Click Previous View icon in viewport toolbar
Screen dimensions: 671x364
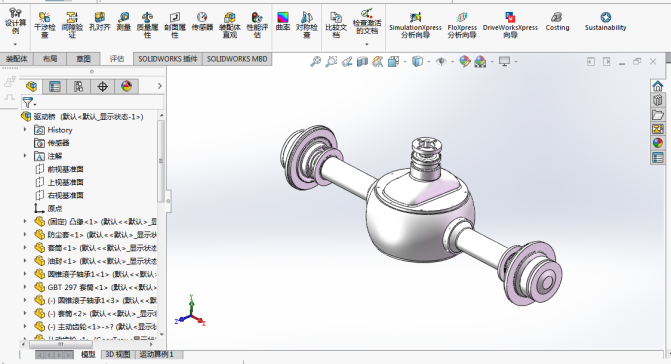click(347, 62)
